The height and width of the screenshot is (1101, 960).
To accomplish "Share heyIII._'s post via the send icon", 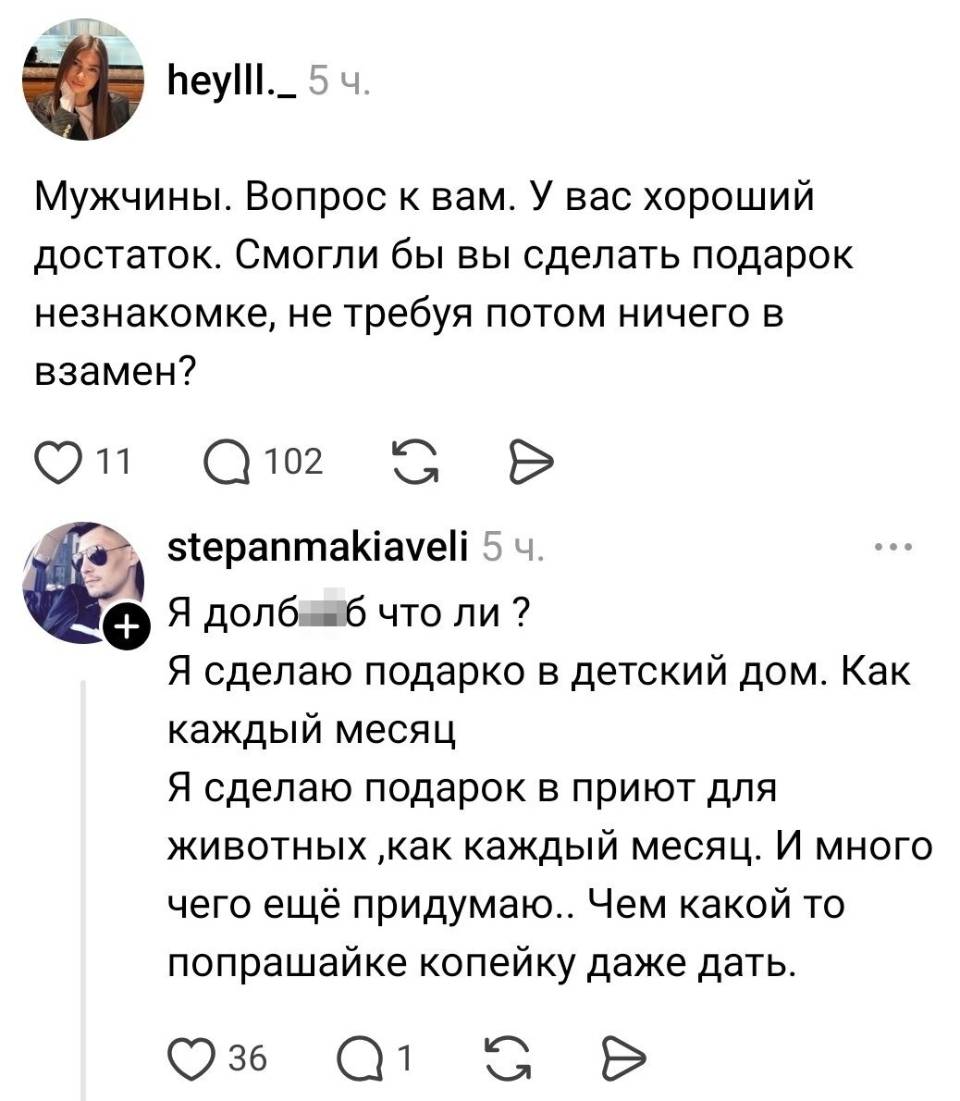I will [529, 461].
